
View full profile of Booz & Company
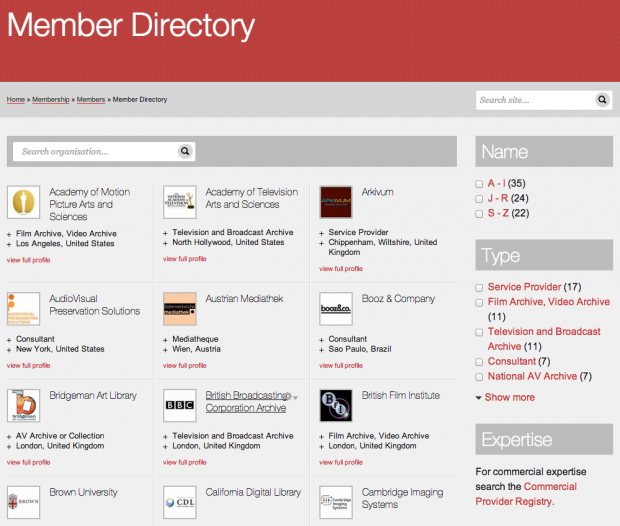pyautogui.click(x=341, y=365)
